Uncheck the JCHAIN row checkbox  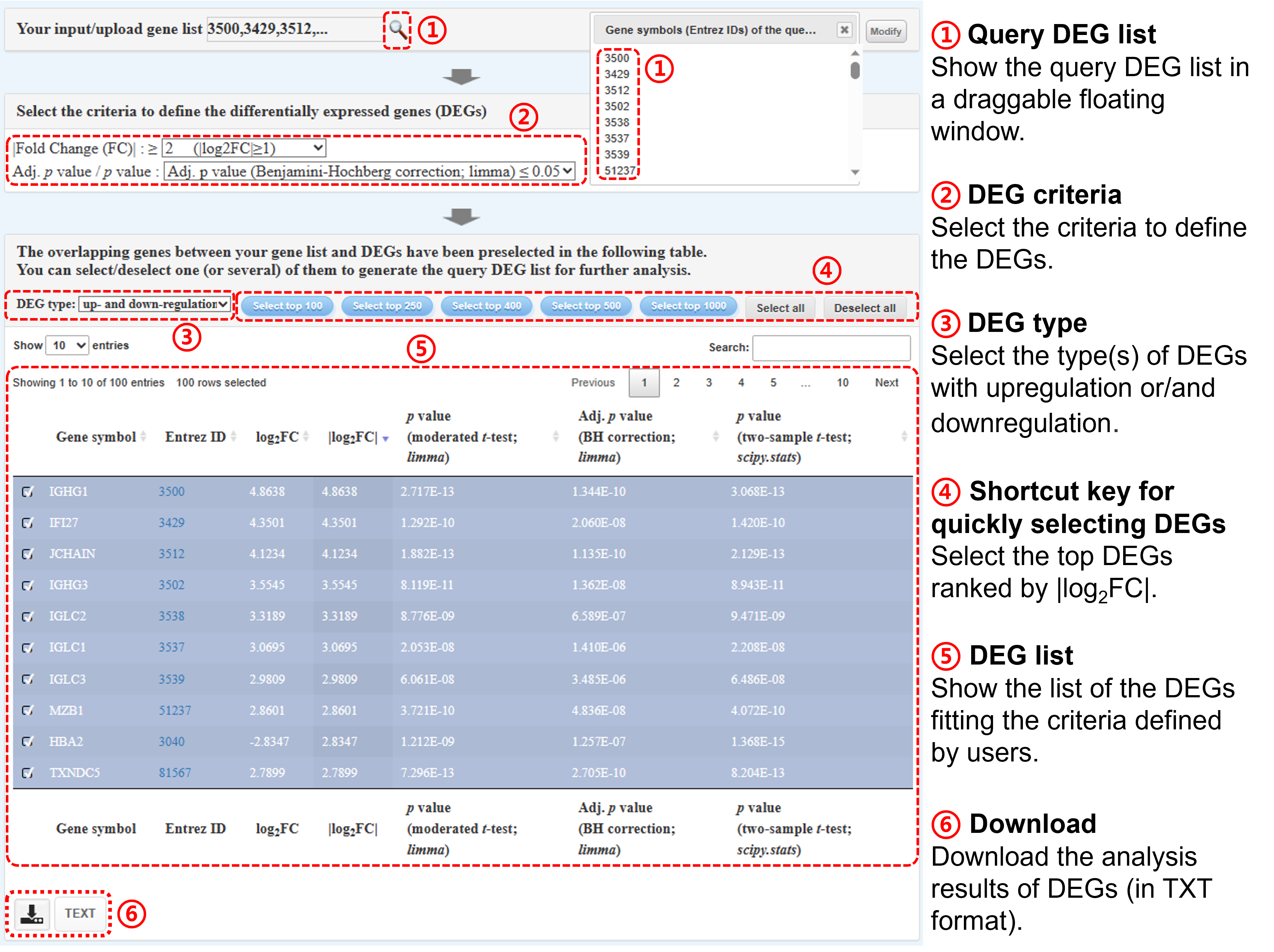point(27,554)
